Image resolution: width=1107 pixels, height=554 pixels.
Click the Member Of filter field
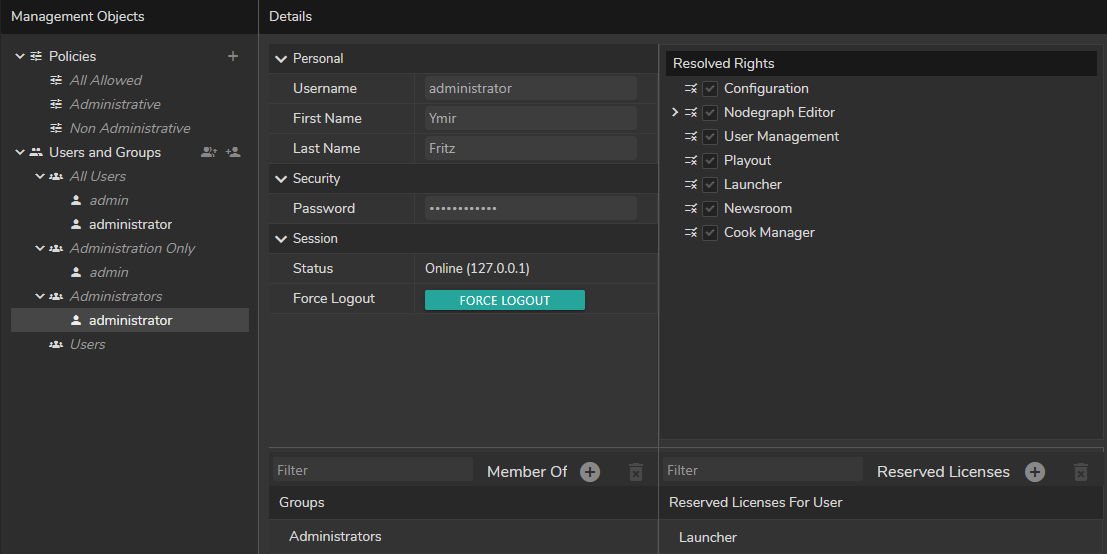[372, 470]
